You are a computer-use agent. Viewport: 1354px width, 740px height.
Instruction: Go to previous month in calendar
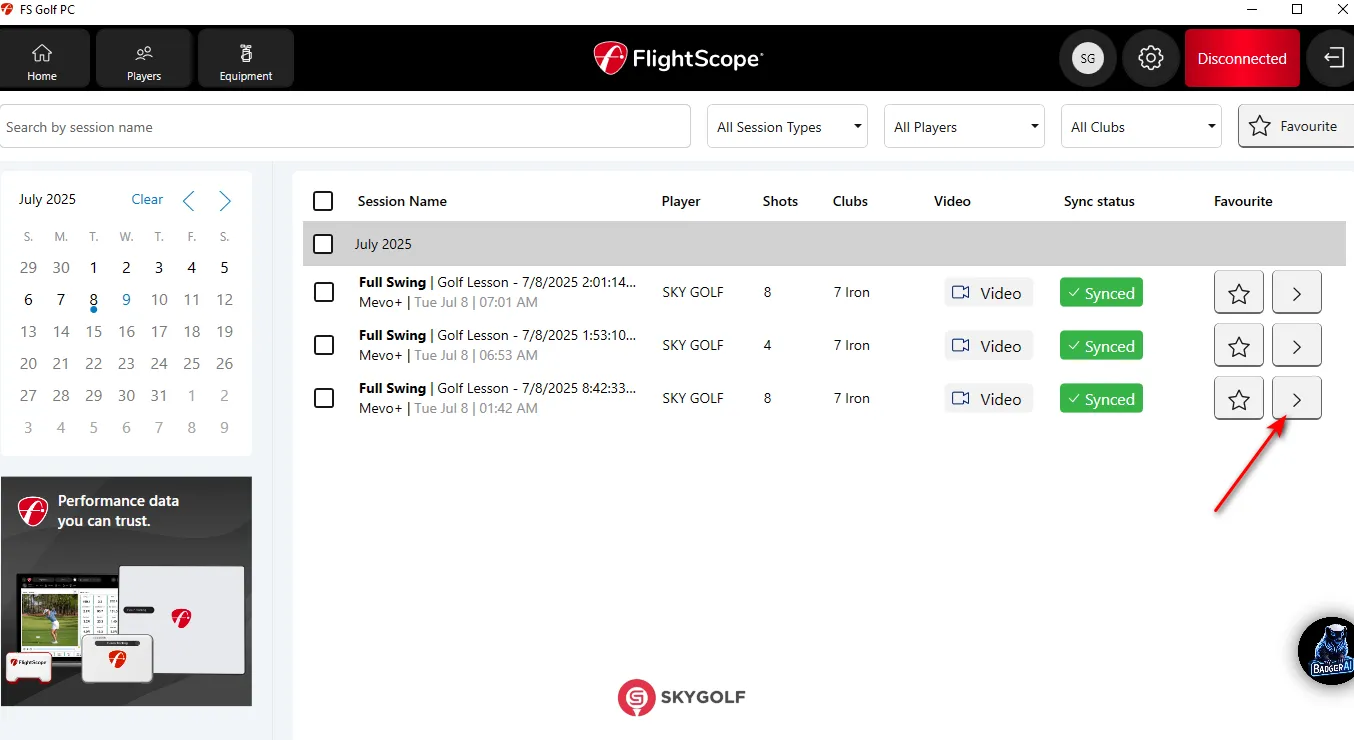tap(189, 201)
